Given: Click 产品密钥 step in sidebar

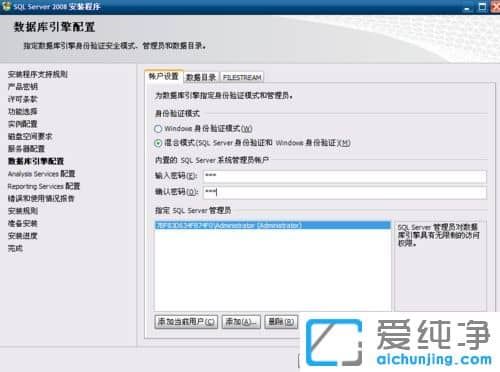Looking at the screenshot, I should (x=23, y=87).
